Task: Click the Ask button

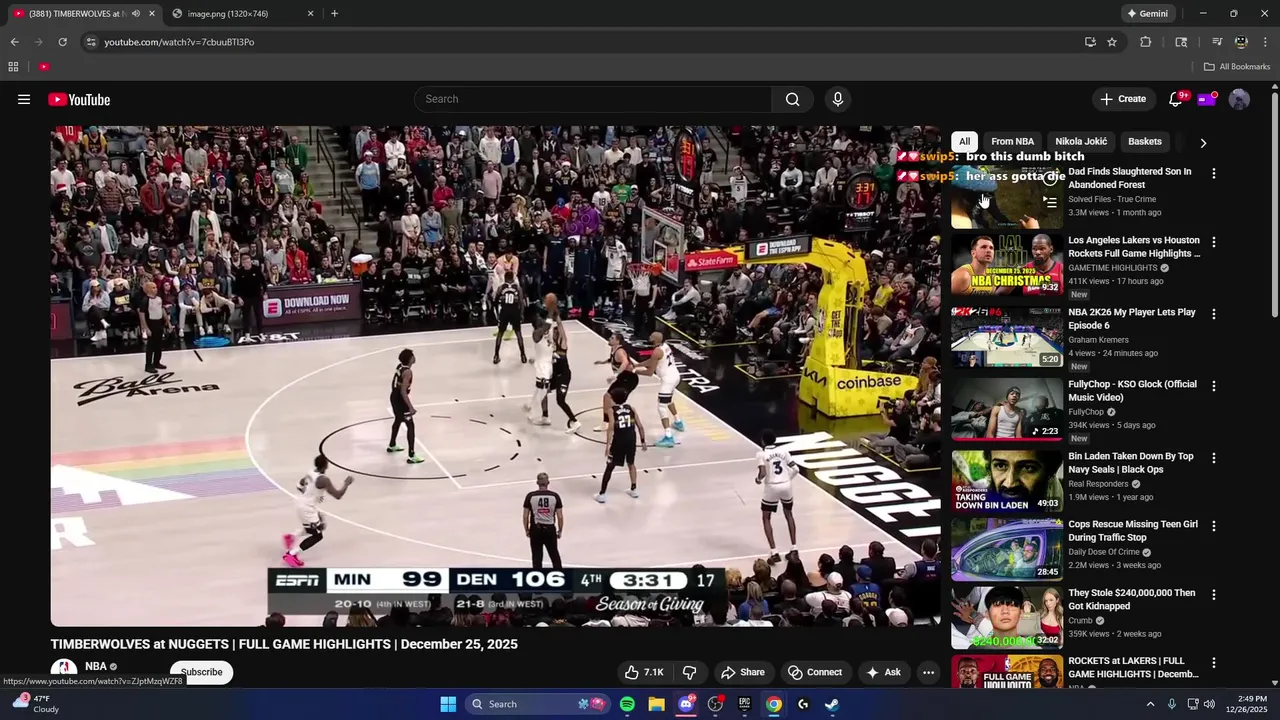Action: (x=883, y=672)
